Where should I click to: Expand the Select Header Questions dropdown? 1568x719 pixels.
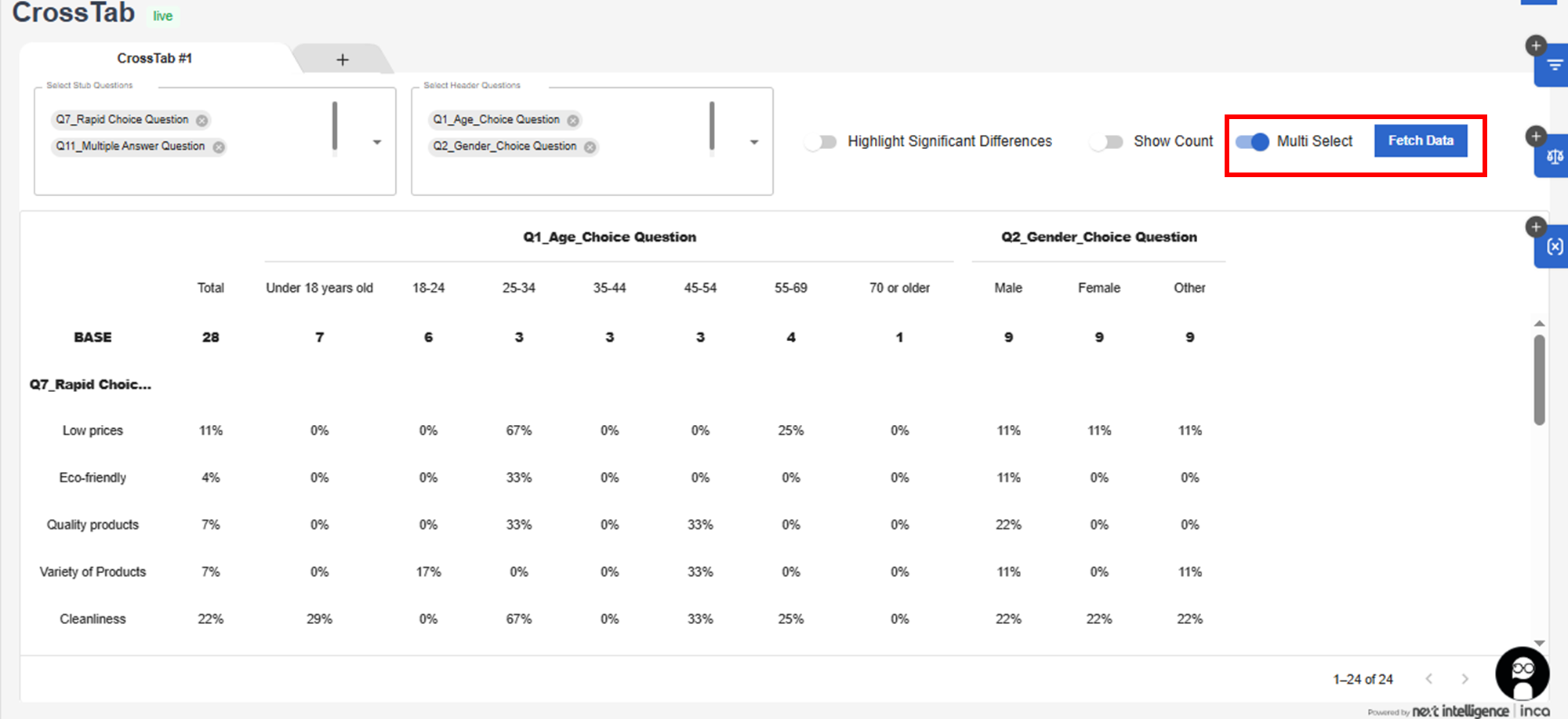[754, 142]
